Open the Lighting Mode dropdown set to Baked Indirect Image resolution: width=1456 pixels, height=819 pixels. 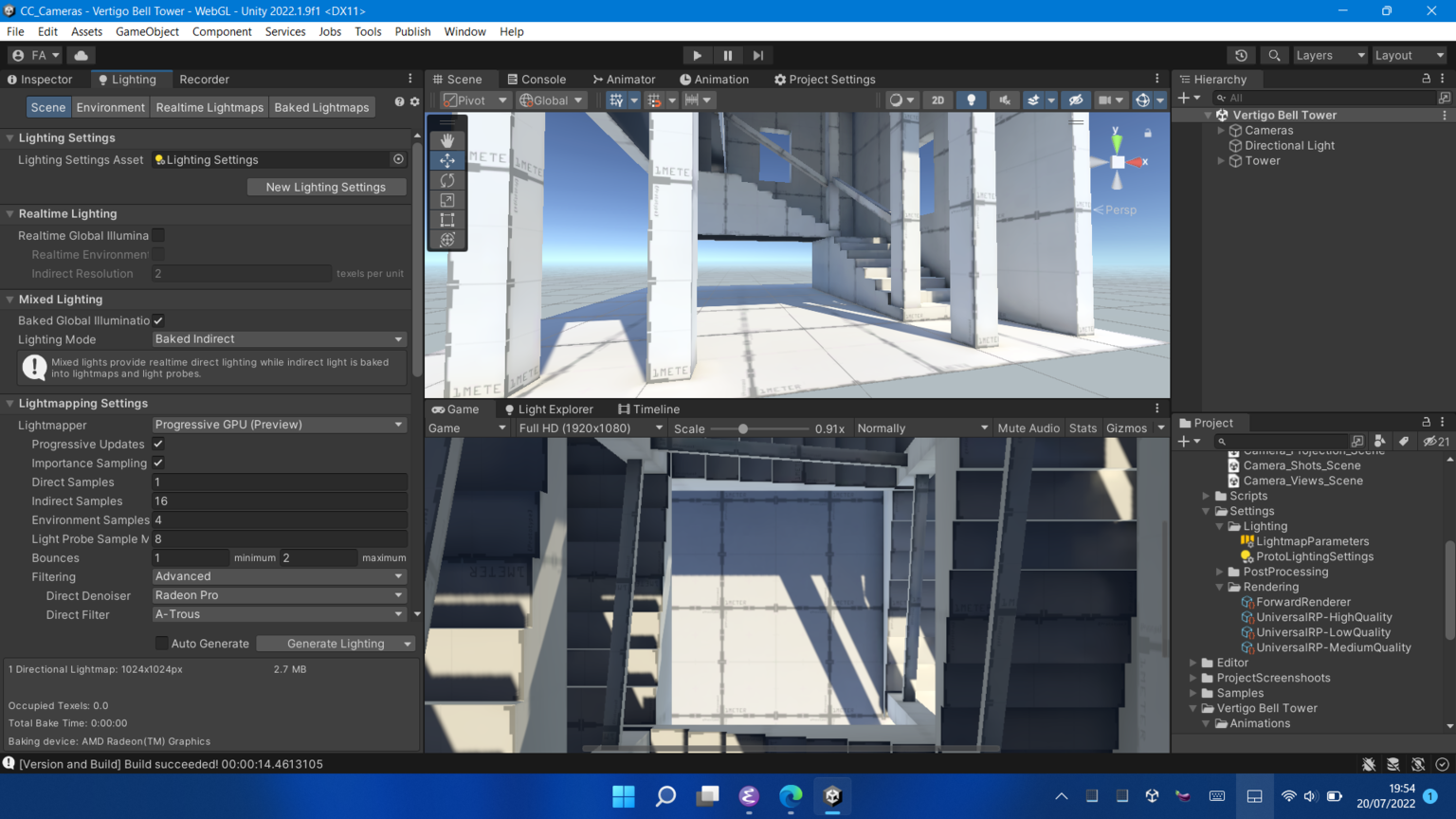pyautogui.click(x=278, y=338)
